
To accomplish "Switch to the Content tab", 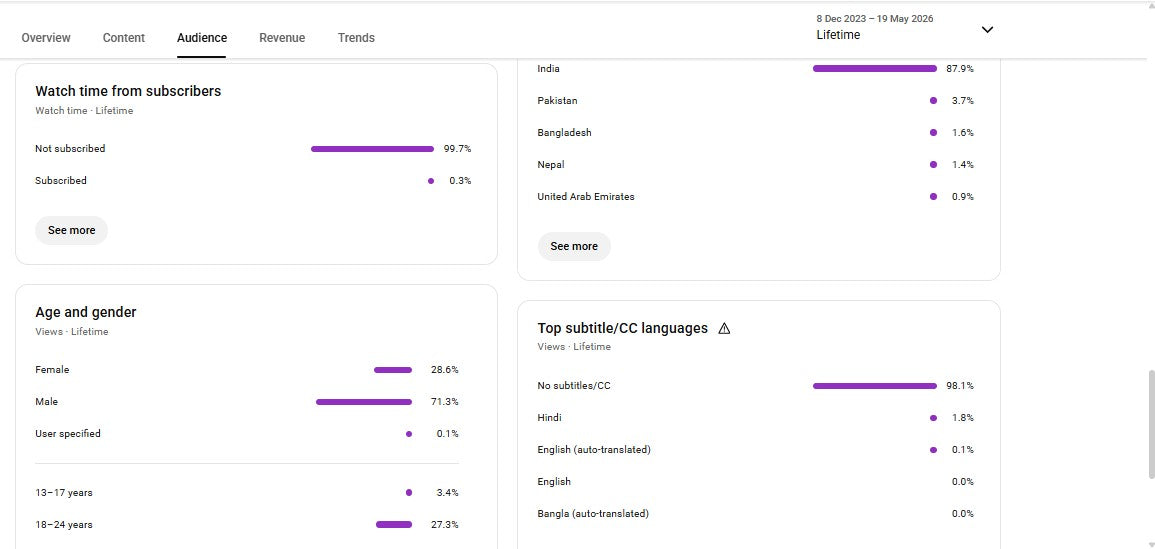I will [124, 38].
